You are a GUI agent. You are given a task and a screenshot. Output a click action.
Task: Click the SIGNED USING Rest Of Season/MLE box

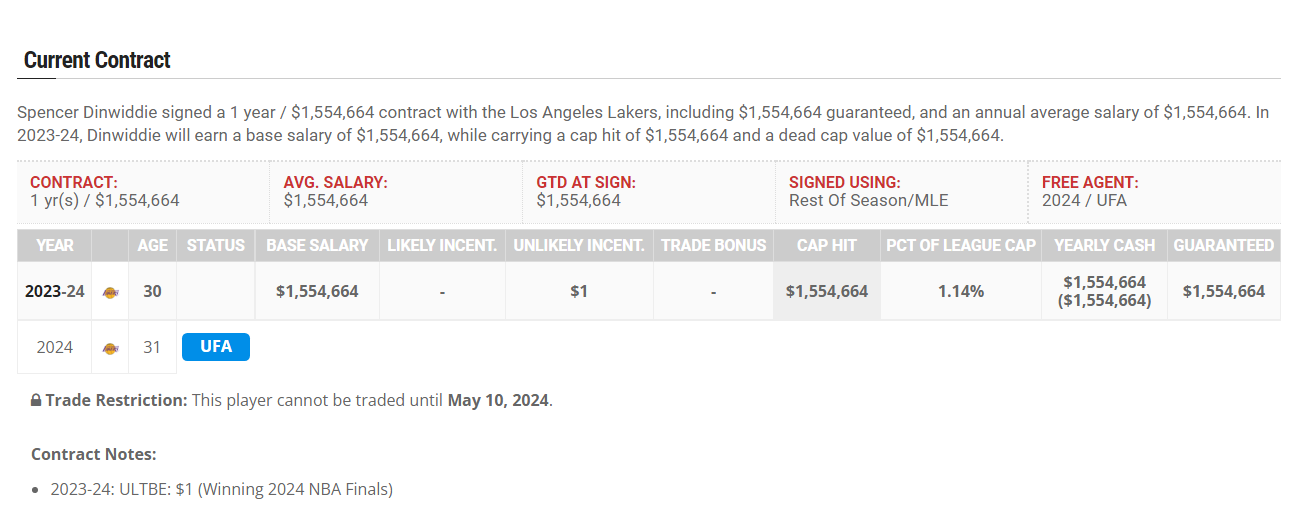(901, 192)
